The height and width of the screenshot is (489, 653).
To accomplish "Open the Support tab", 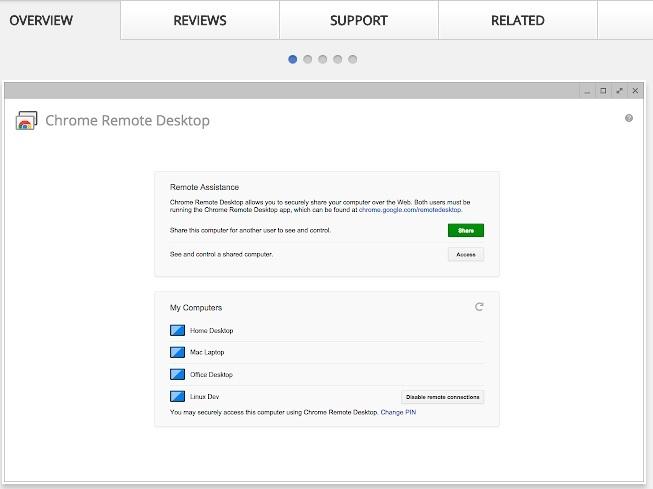I will tap(358, 20).
